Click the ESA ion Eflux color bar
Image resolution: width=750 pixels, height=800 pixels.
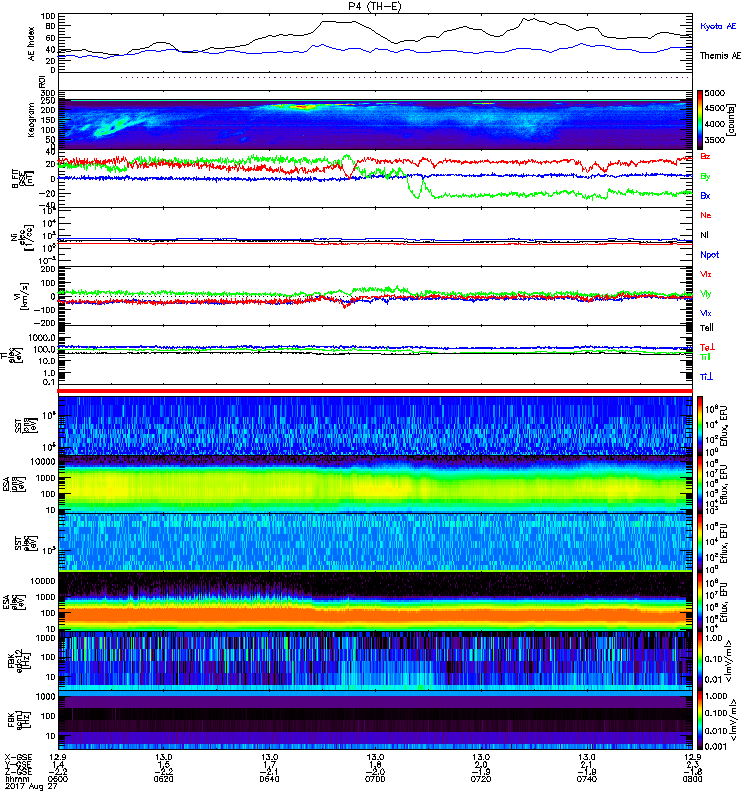coord(700,485)
